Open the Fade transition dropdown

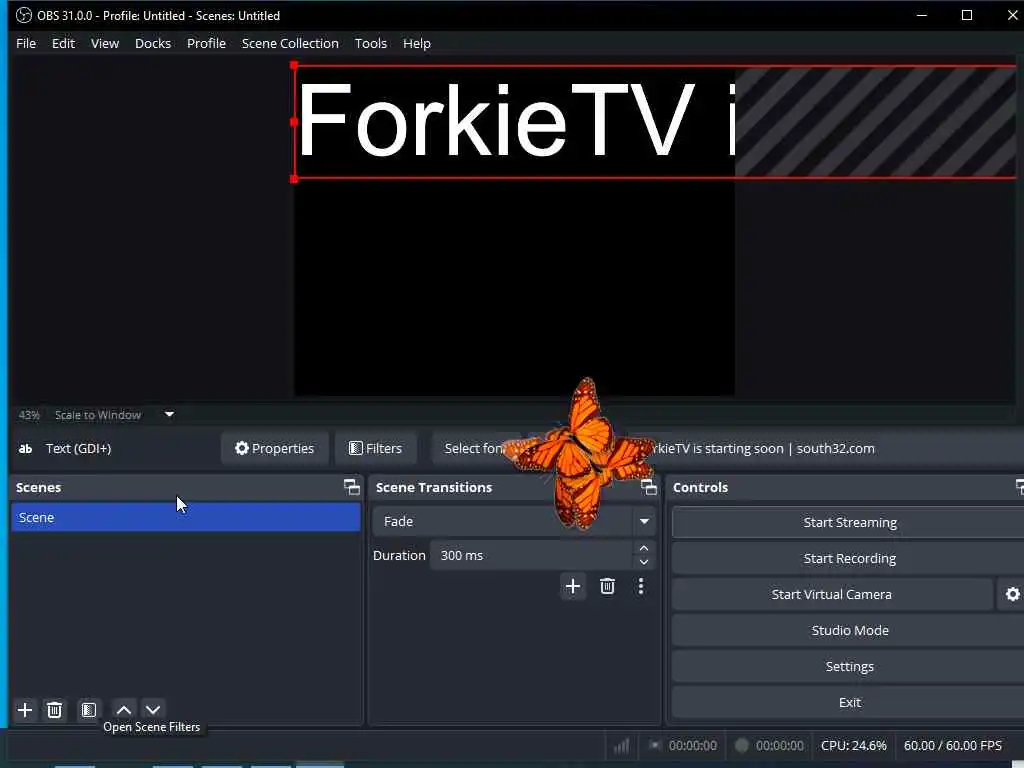coord(513,521)
